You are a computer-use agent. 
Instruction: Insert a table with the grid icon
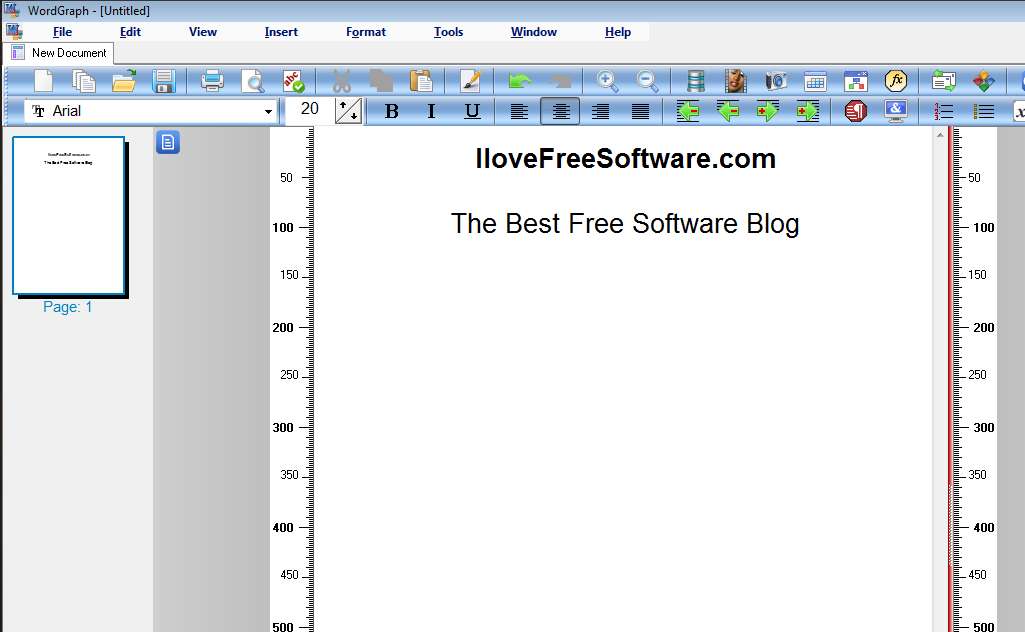[x=815, y=81]
